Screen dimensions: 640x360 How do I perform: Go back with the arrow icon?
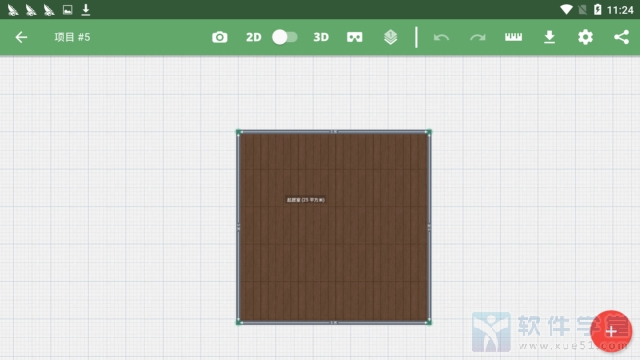(x=21, y=37)
